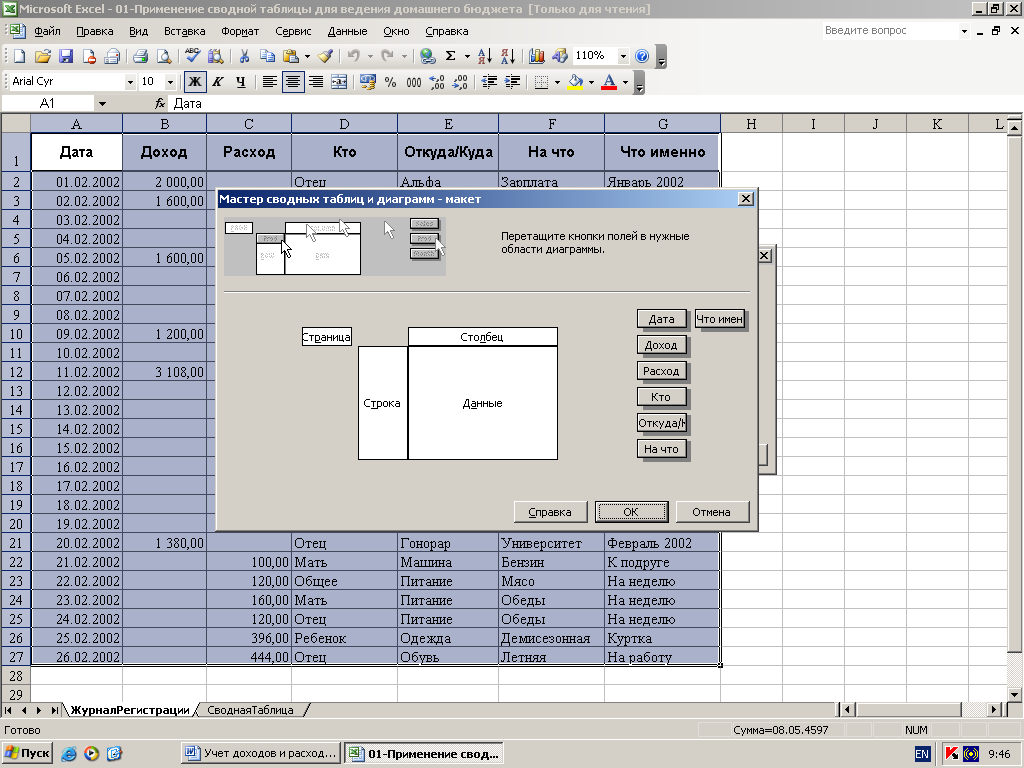Click OK in the layout wizard
The height and width of the screenshot is (768, 1024).
click(632, 512)
